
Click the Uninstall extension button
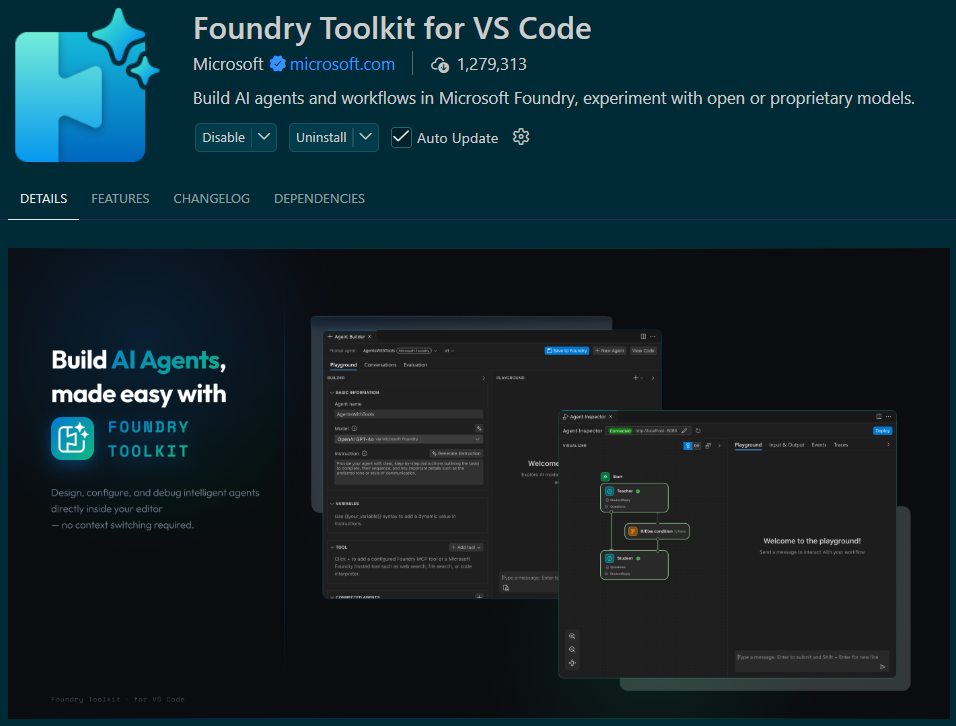point(321,138)
